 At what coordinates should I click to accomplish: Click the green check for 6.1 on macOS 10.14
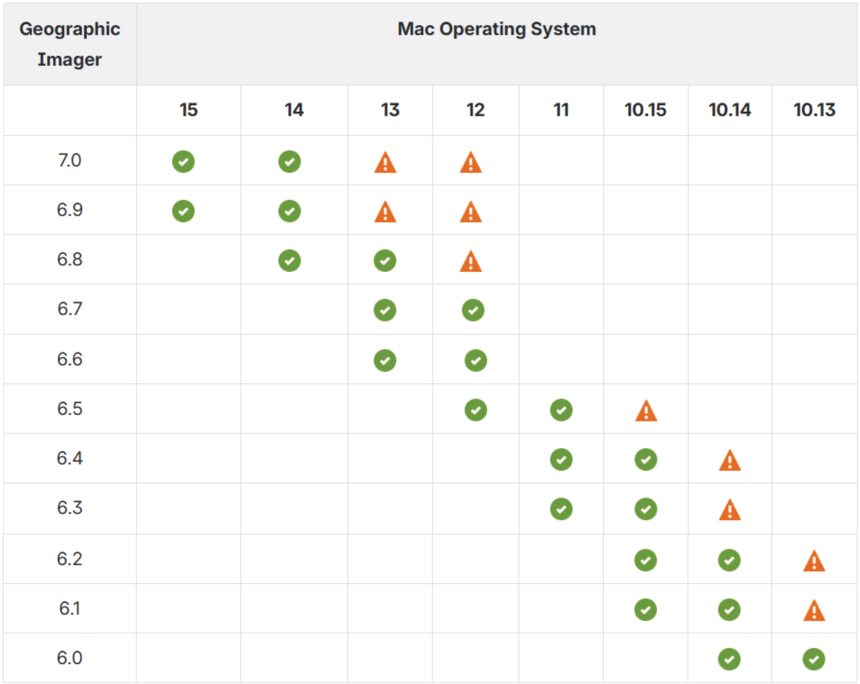[729, 609]
